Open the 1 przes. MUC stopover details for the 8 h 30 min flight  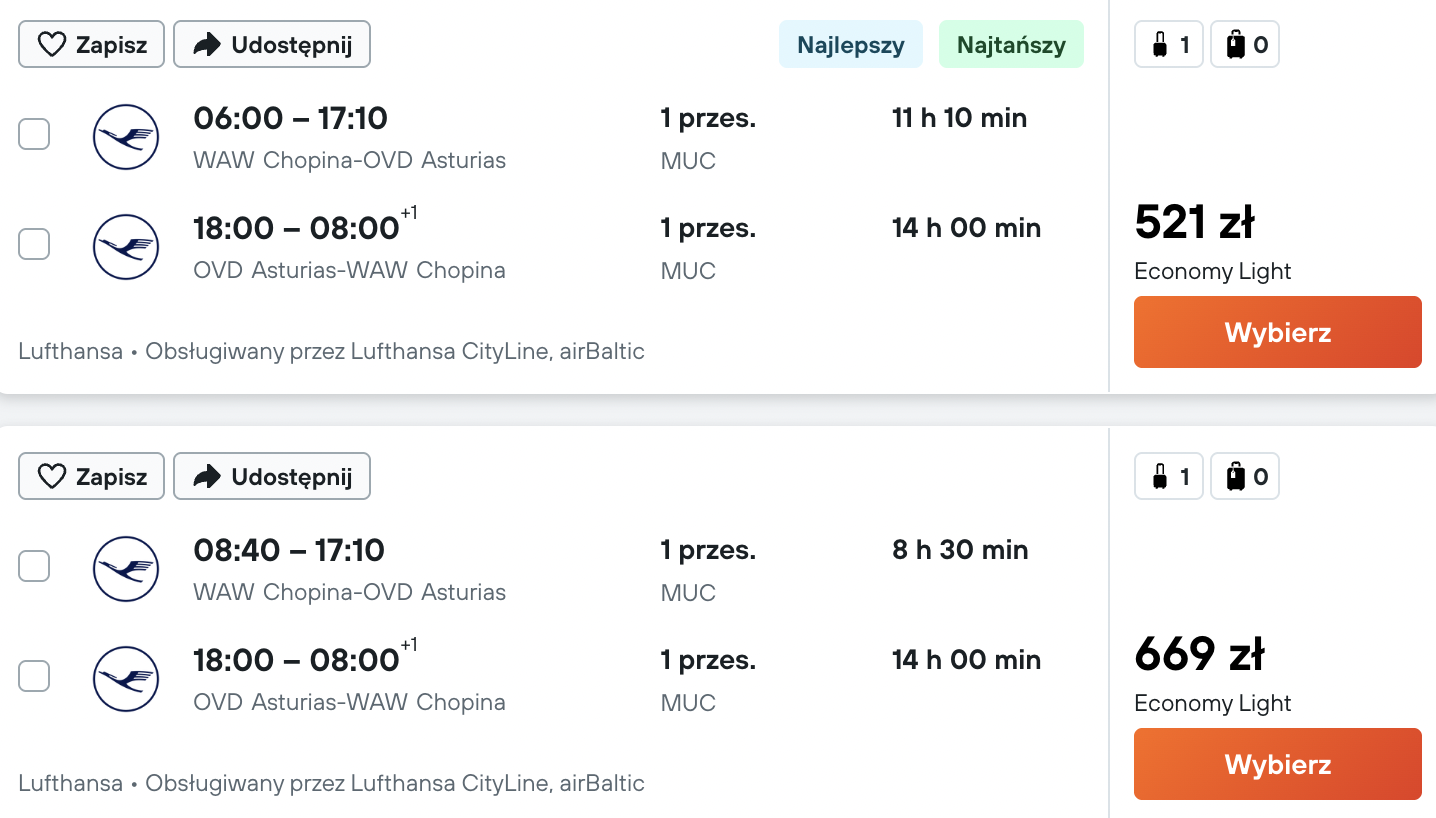708,570
